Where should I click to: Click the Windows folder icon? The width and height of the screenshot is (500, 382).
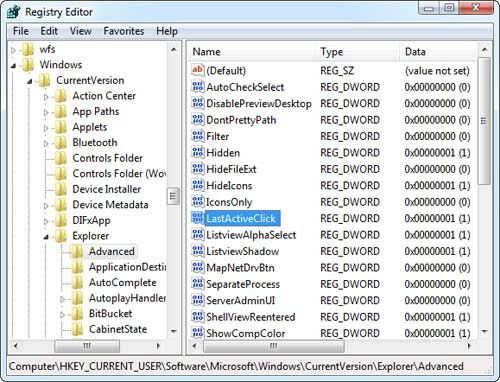pyautogui.click(x=28, y=65)
